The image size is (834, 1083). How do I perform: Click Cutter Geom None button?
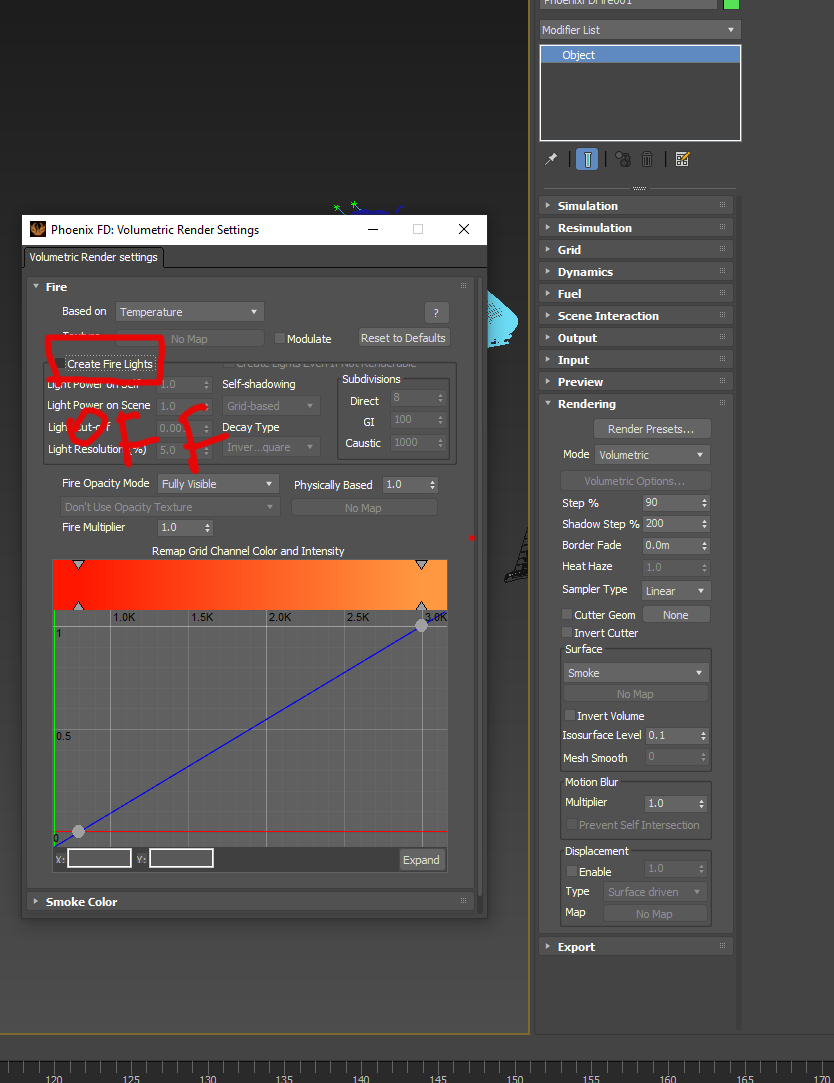pos(676,615)
